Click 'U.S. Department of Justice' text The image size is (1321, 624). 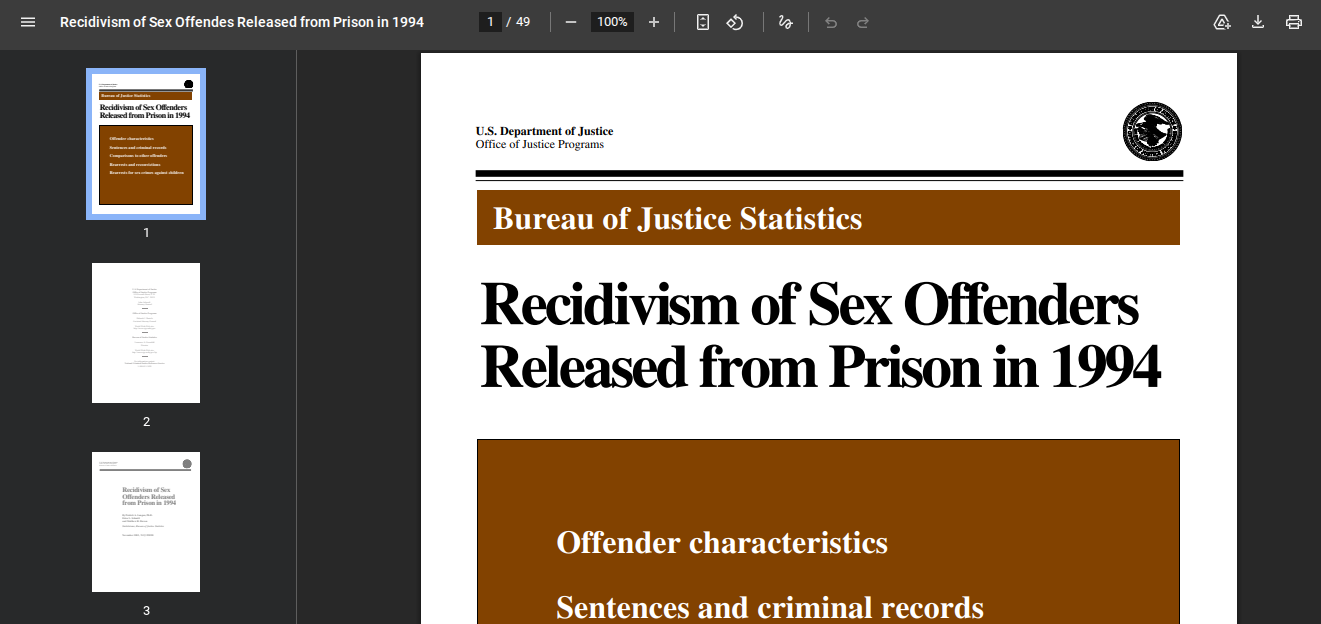click(x=544, y=131)
